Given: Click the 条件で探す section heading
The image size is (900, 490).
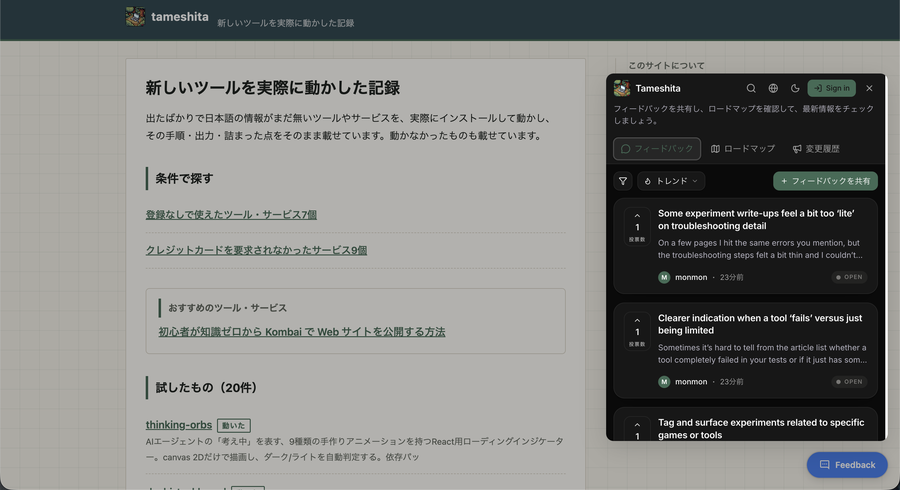Looking at the screenshot, I should [x=184, y=178].
